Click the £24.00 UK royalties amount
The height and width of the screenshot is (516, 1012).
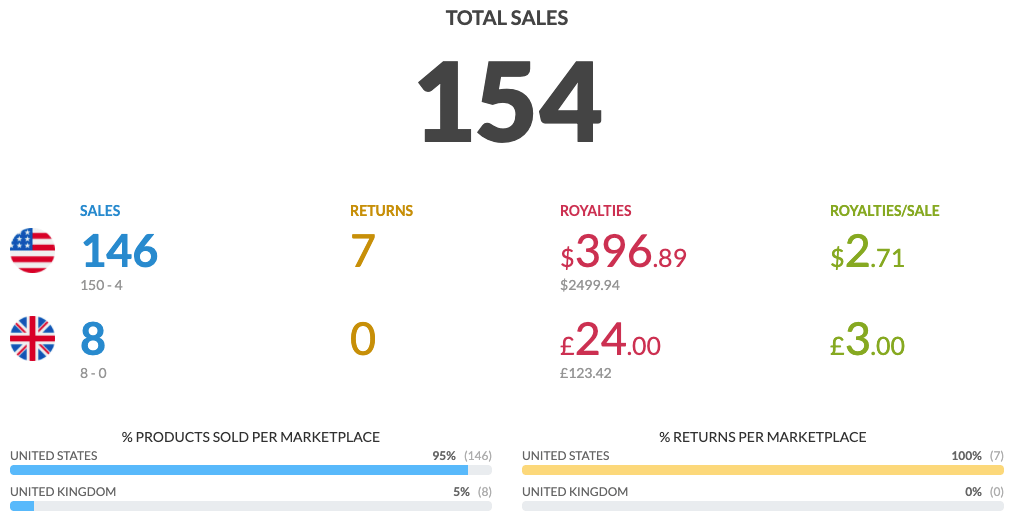pyautogui.click(x=610, y=339)
